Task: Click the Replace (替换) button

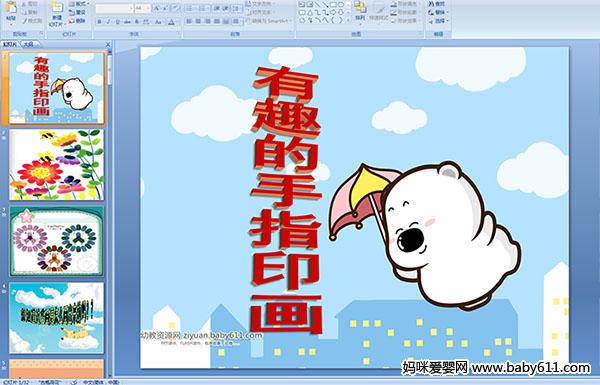Action: click(438, 12)
